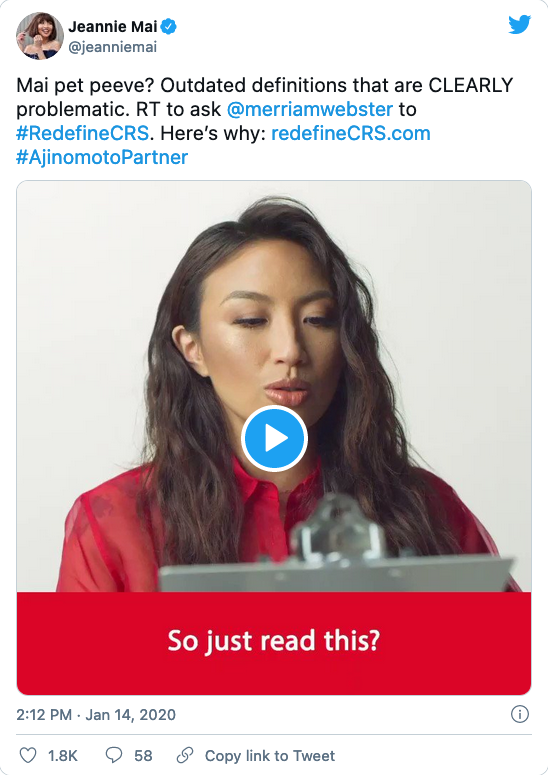Click the Jeannie Mai display name
Screen dimensions: 548x775
pyautogui.click(x=113, y=26)
